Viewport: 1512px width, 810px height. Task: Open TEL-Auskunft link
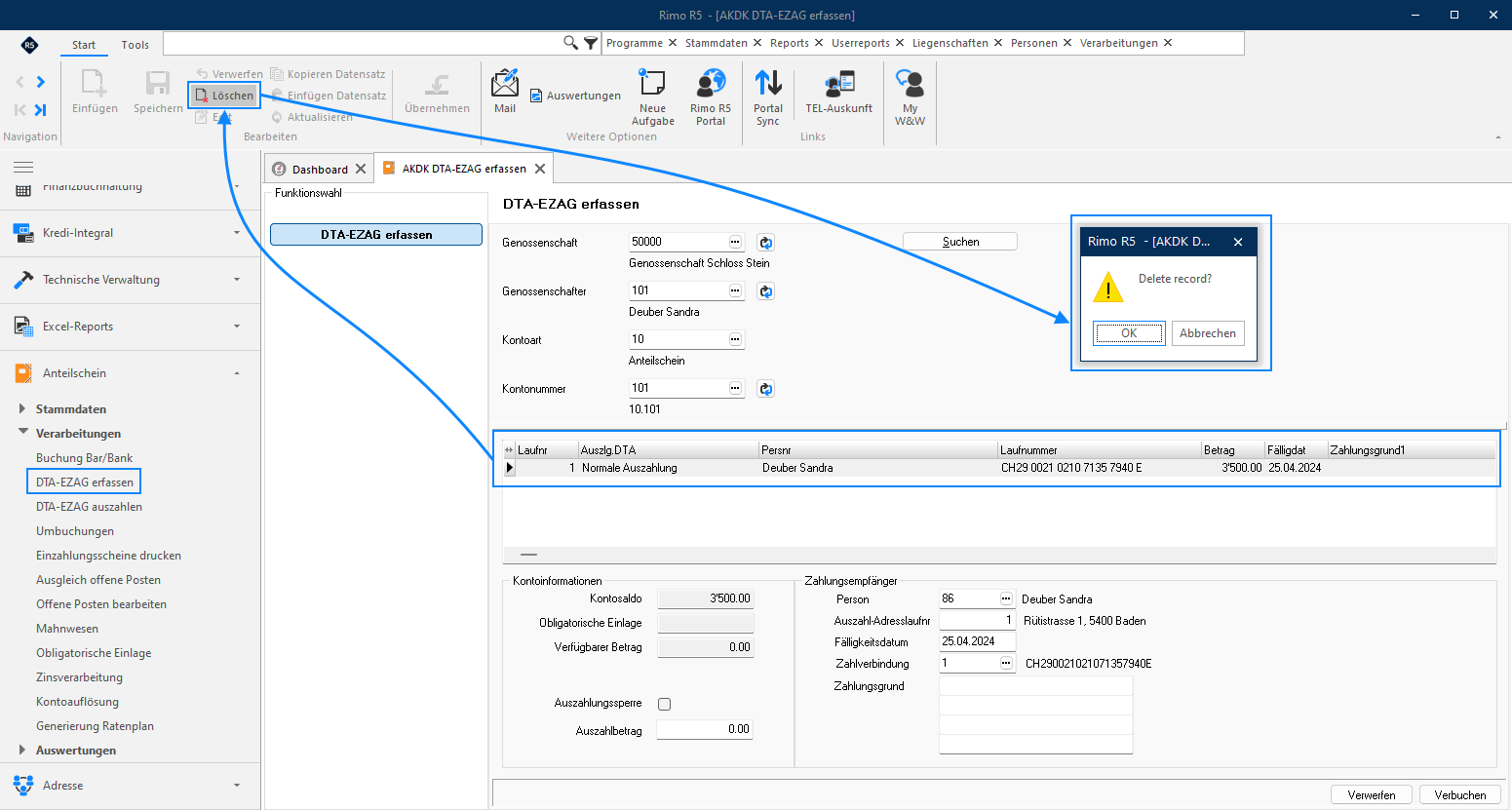[838, 92]
